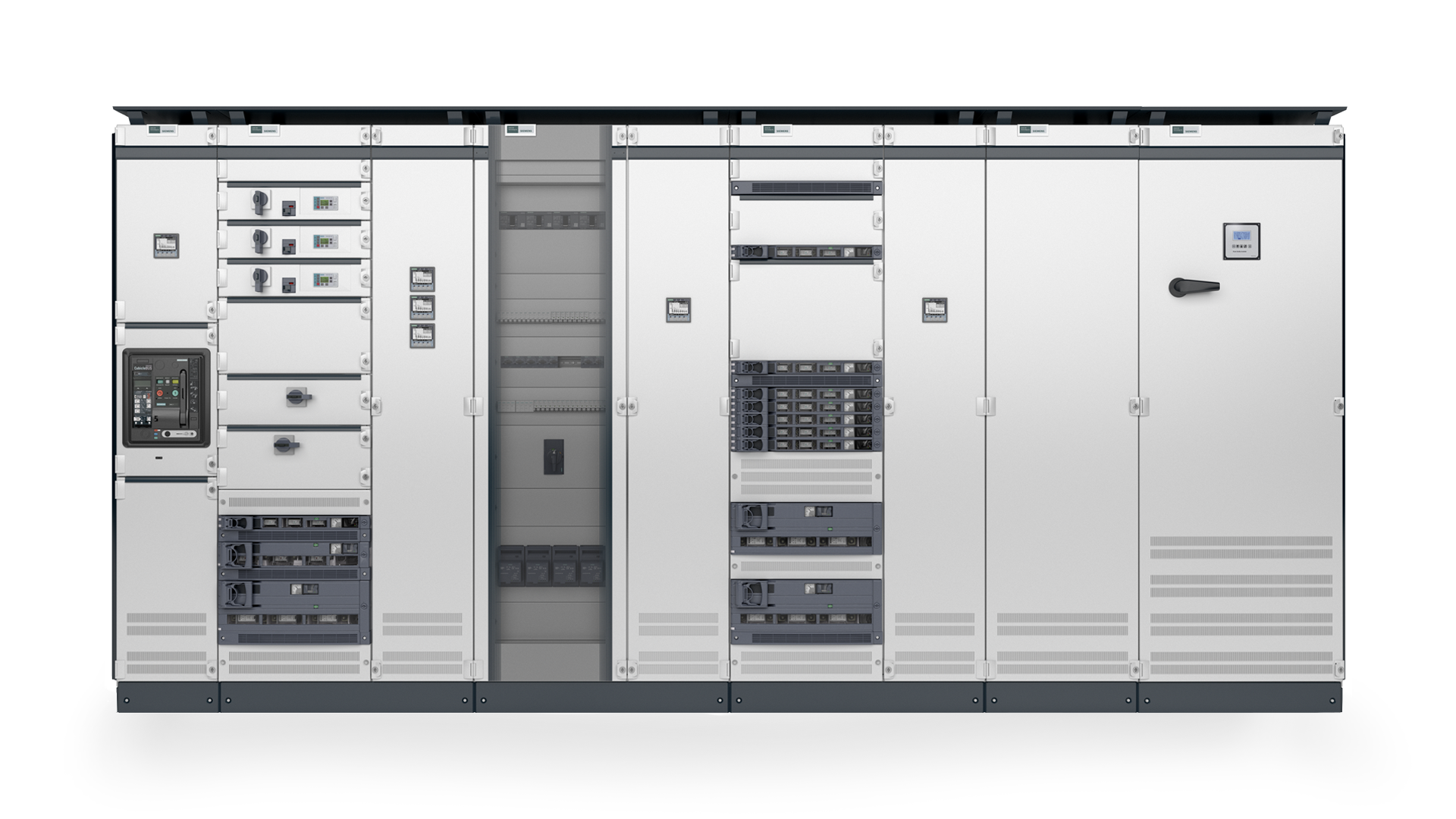Pull the large black door handle on right cabinet
Image resolution: width=1456 pixels, height=819 pixels.
pyautogui.click(x=1193, y=287)
